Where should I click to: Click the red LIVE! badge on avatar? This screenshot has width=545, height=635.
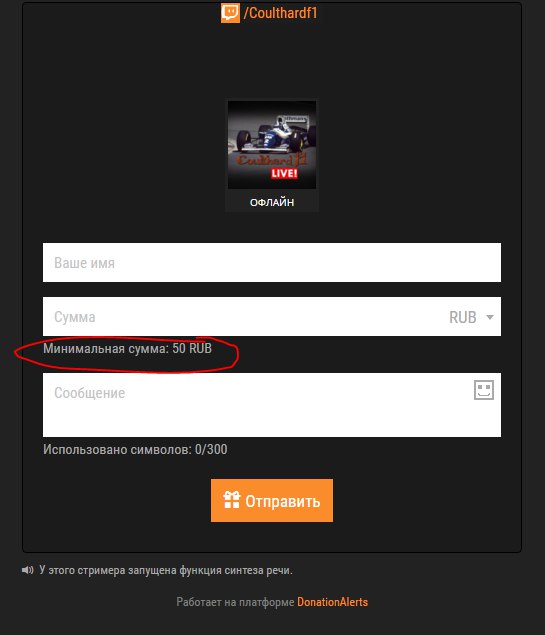pos(284,173)
